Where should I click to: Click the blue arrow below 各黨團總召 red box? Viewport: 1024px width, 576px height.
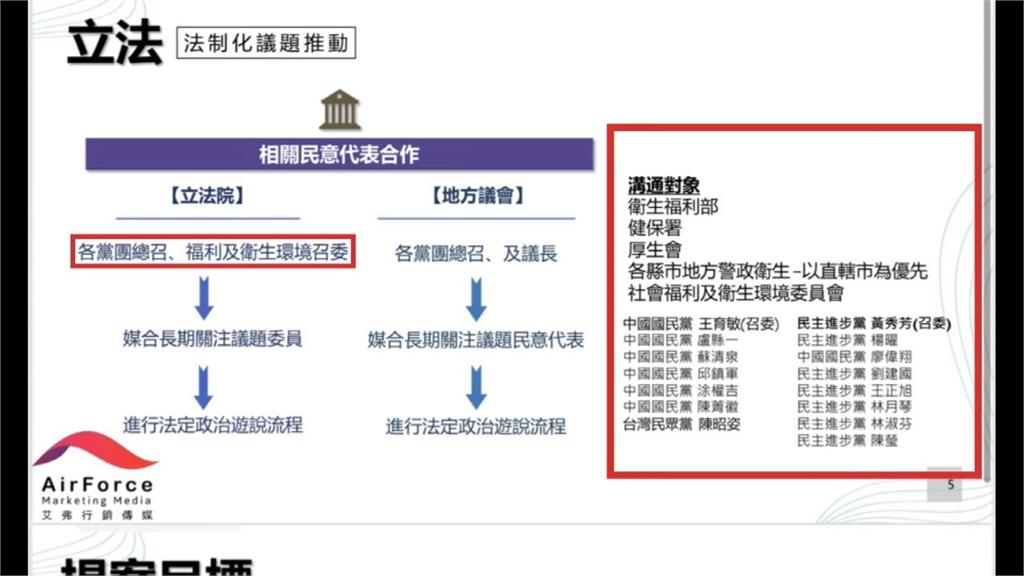coord(205,294)
